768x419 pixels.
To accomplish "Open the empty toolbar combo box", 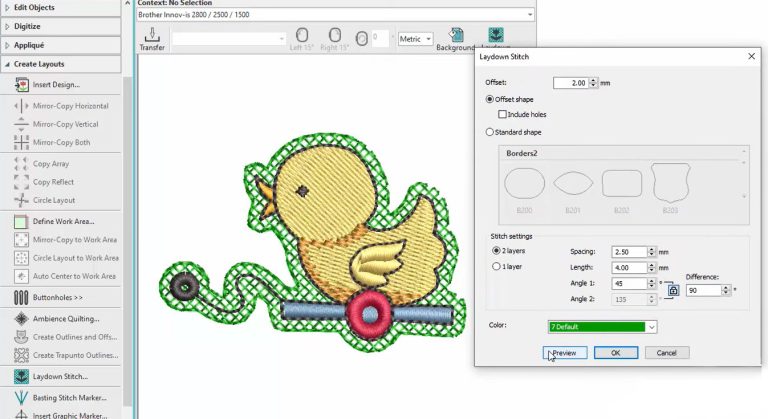I will (x=229, y=39).
